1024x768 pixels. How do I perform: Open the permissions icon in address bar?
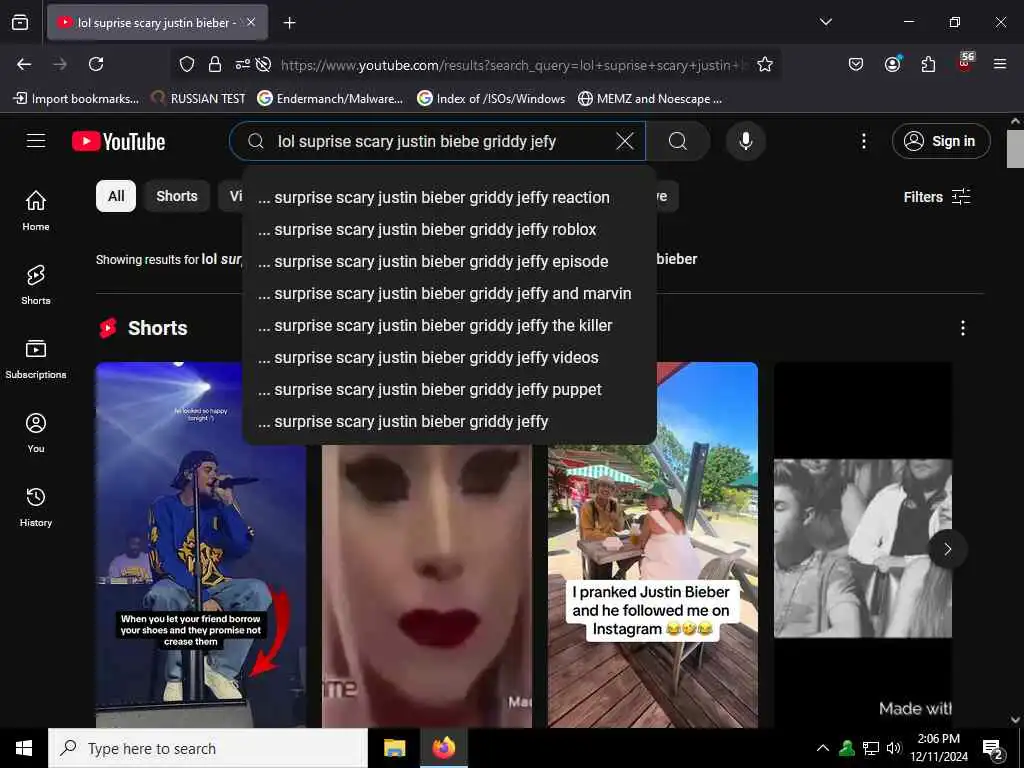point(242,64)
